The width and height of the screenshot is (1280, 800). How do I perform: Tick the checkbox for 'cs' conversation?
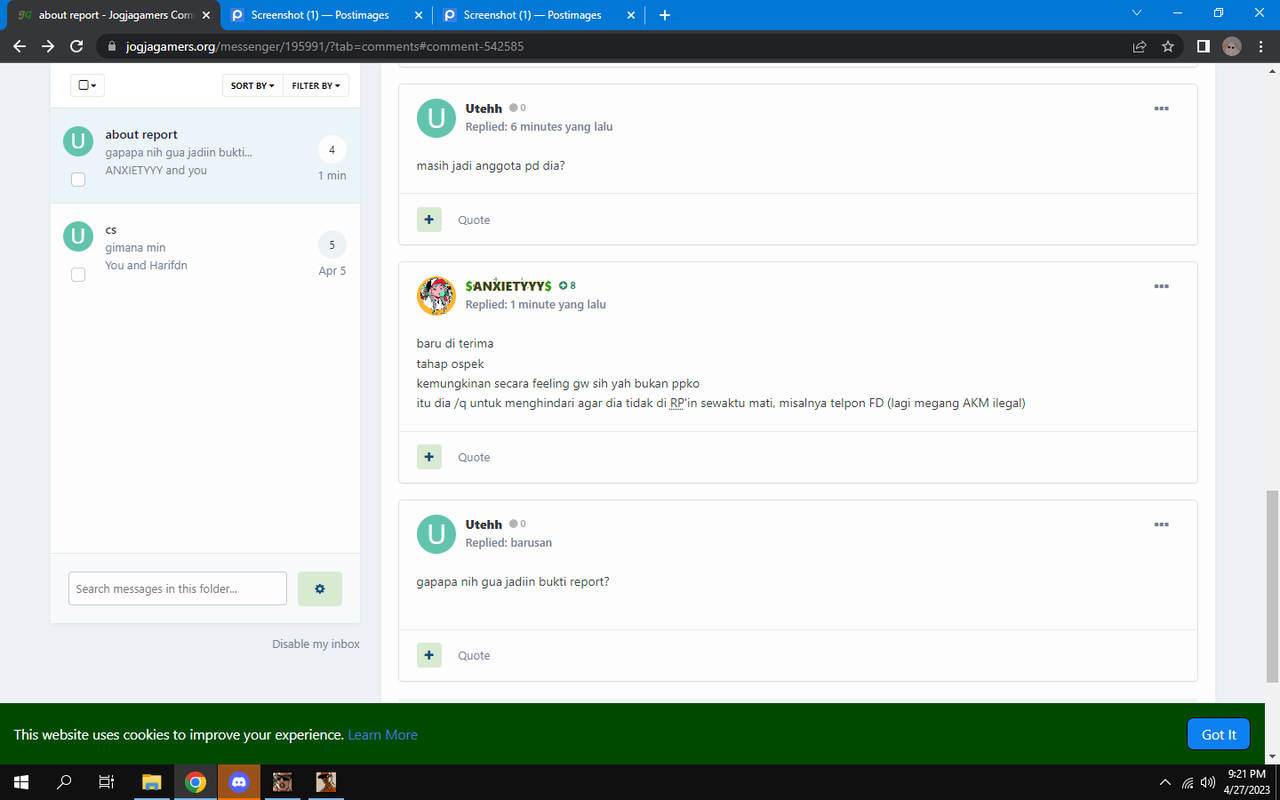(78, 274)
